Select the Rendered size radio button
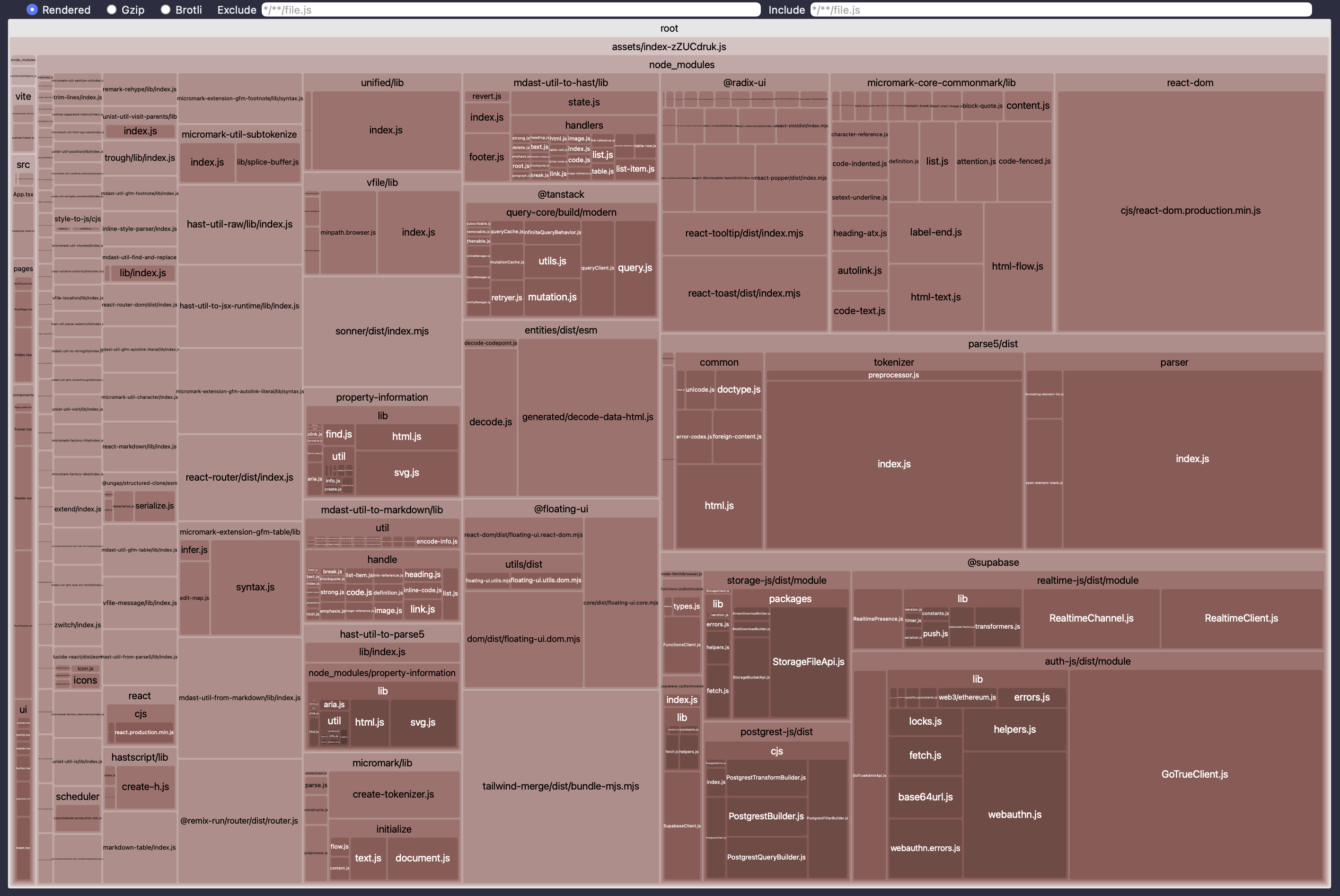Image resolution: width=1340 pixels, height=896 pixels. pos(32,10)
